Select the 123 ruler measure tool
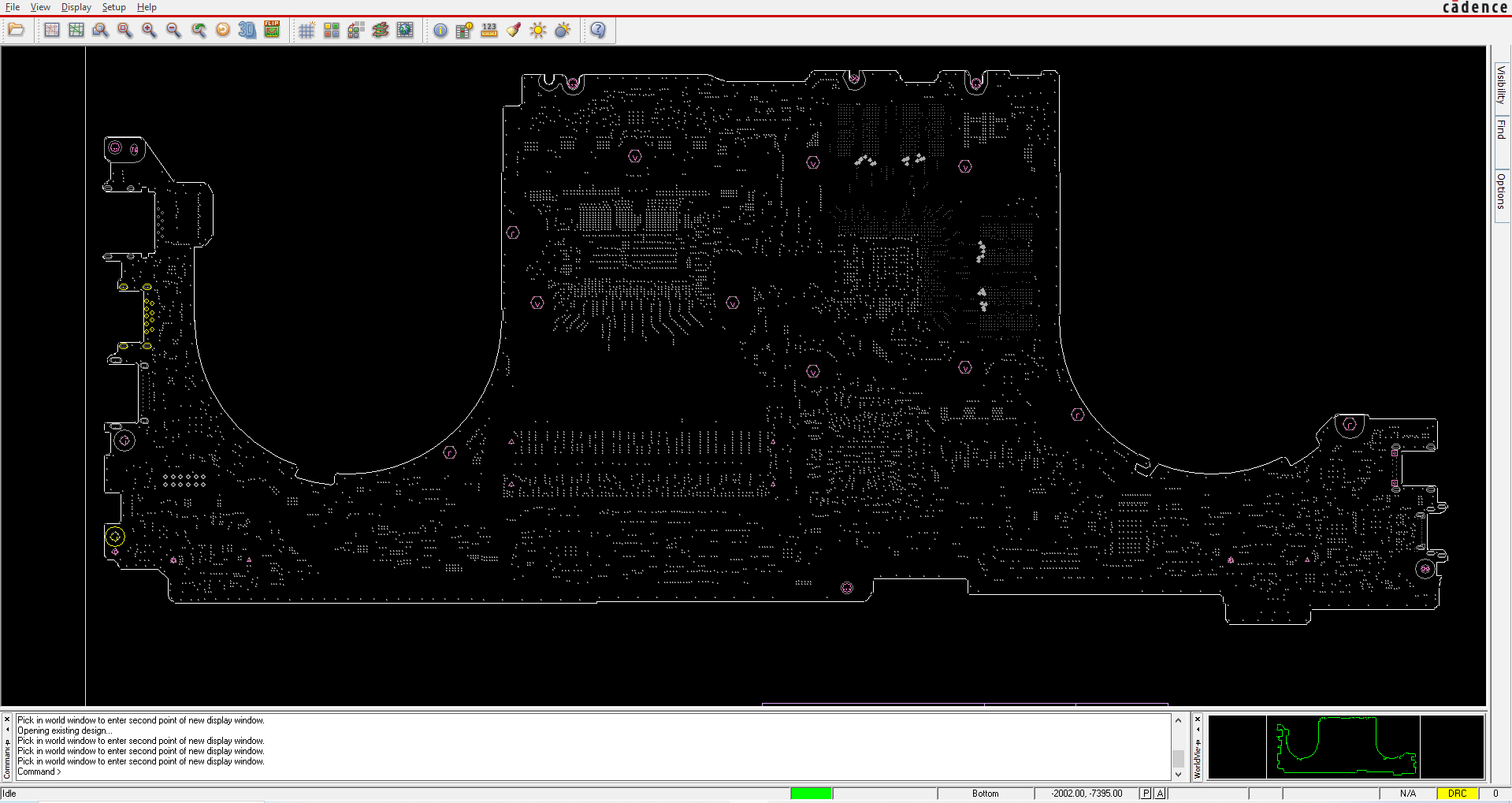This screenshot has height=803, width=1512. 489,30
